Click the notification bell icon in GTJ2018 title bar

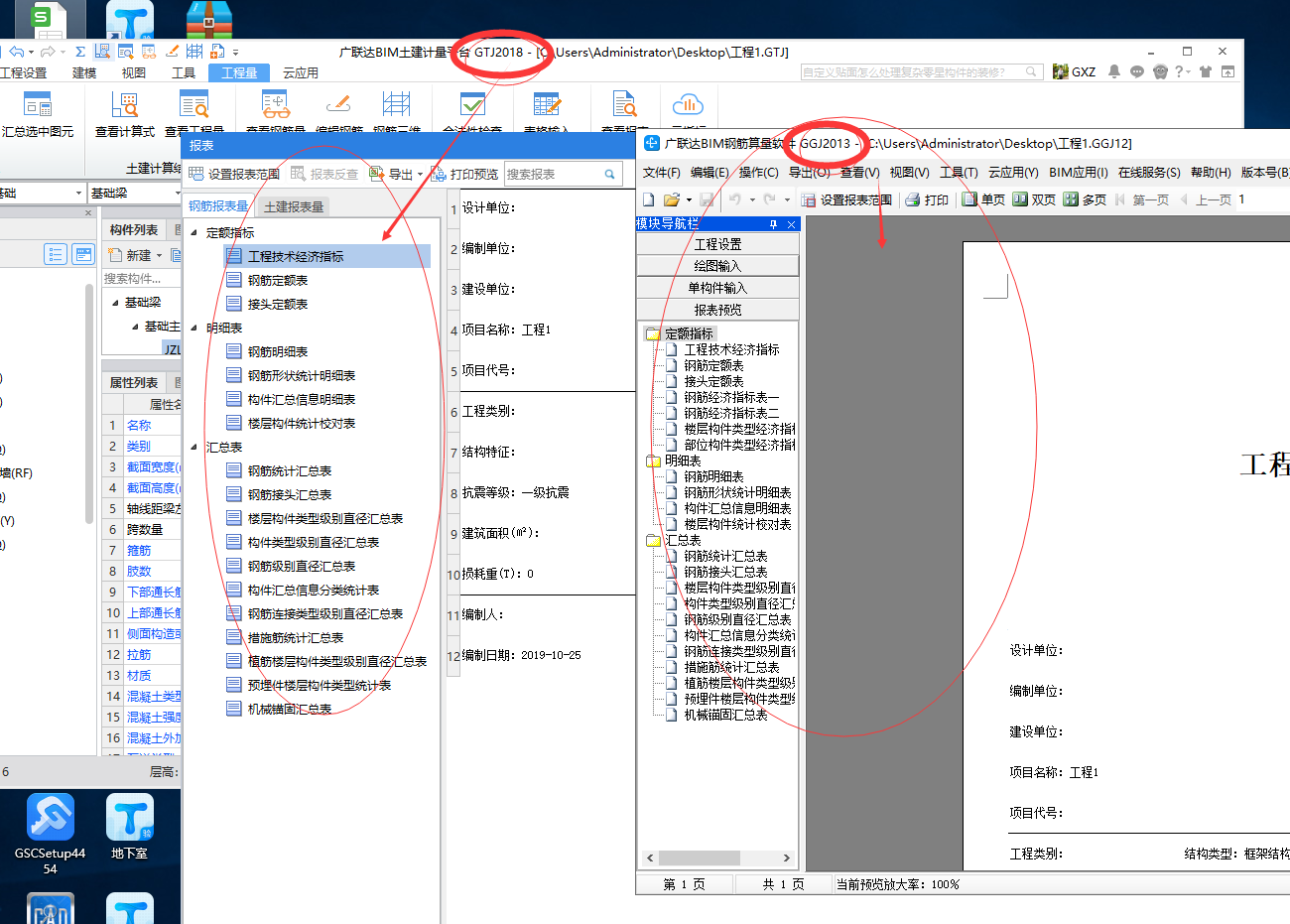pos(1114,71)
